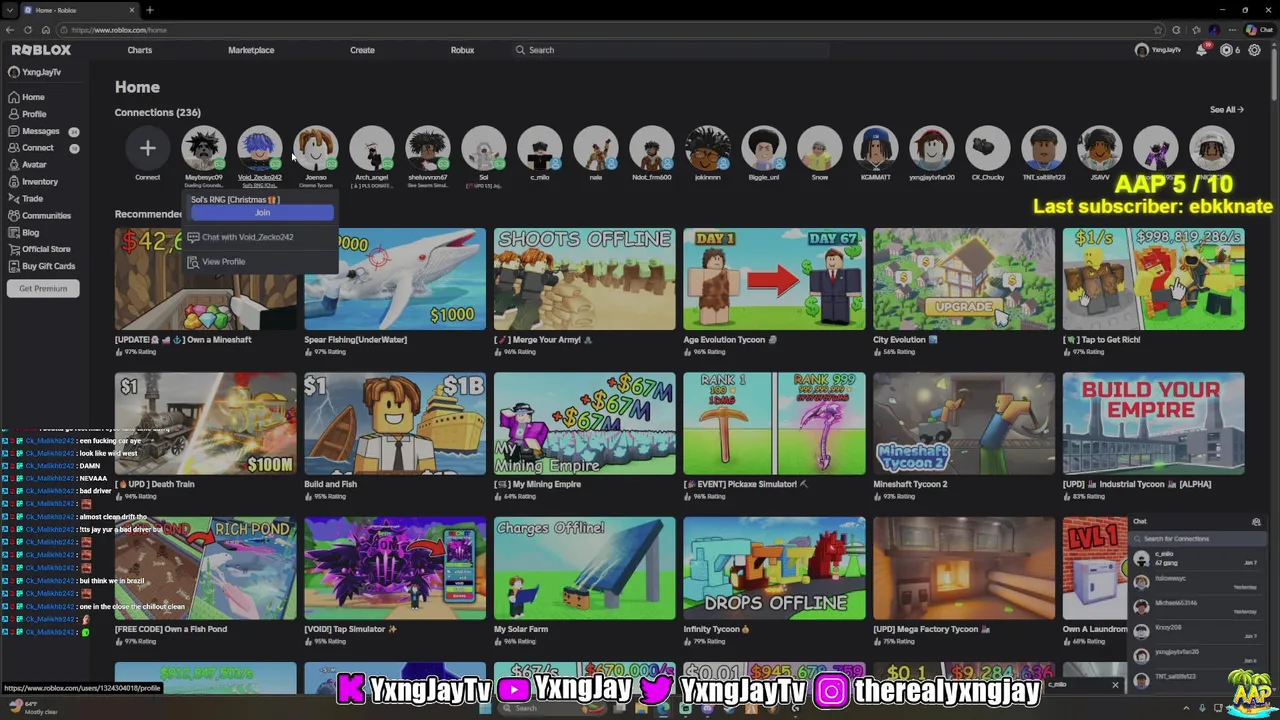Open yxngjaytvfan20 chat conversation

(x=1198, y=655)
